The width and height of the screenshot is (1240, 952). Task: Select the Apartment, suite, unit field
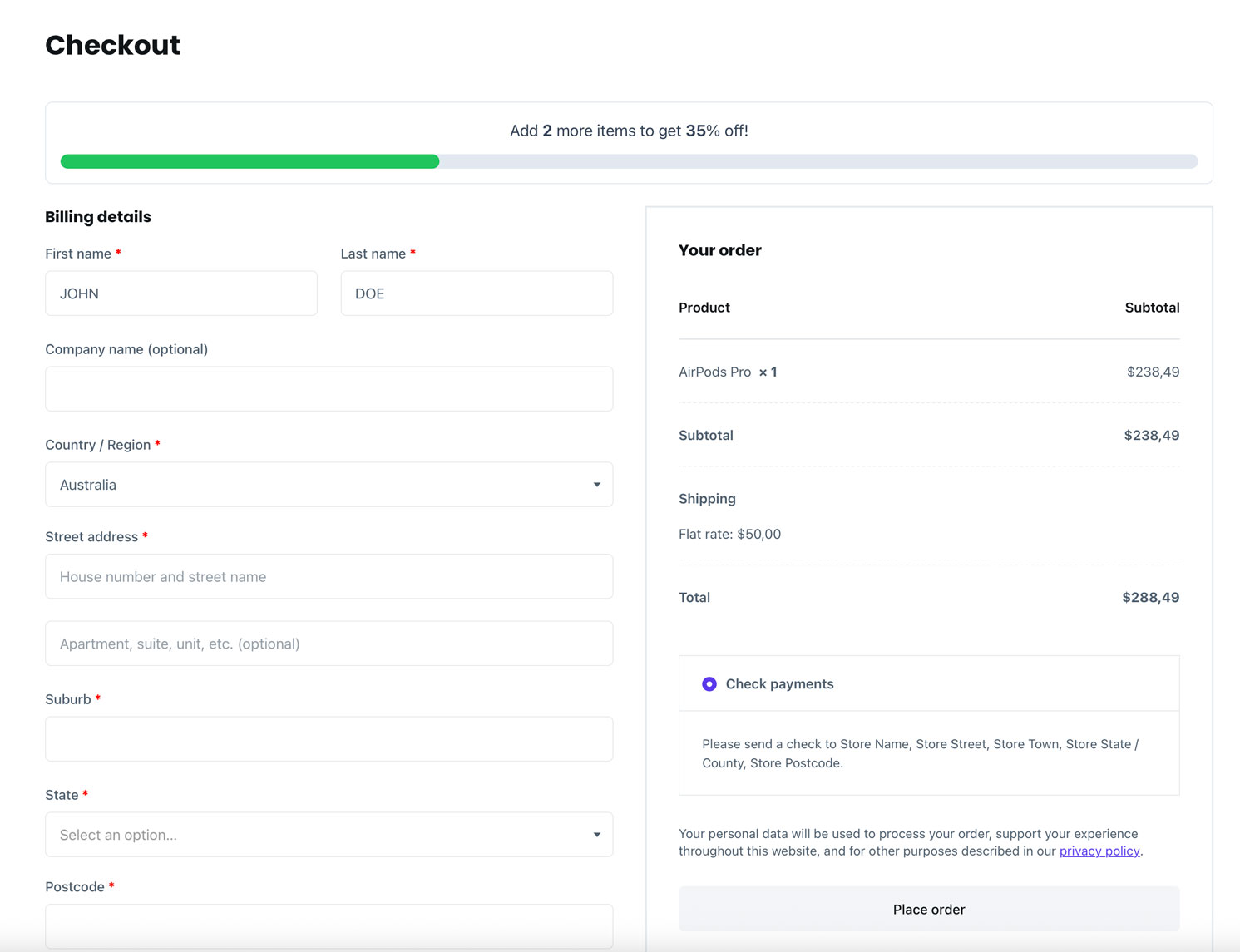(x=329, y=644)
